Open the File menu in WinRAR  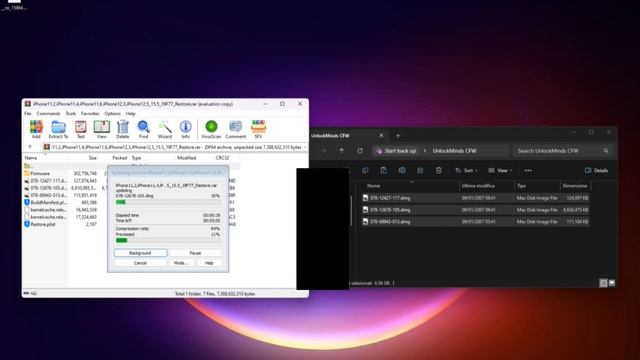28,113
